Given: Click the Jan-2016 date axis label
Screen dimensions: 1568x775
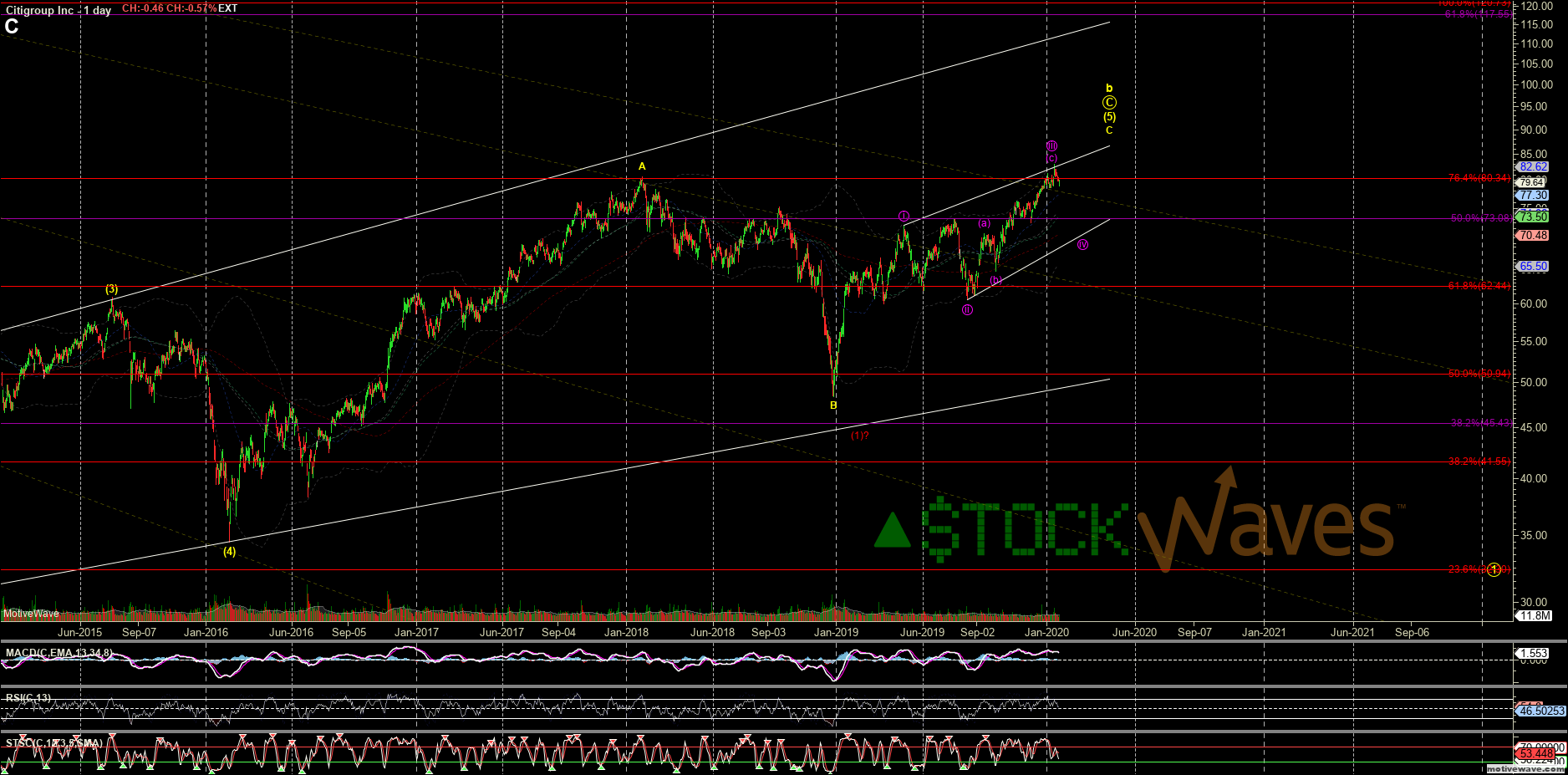Looking at the screenshot, I should [206, 632].
